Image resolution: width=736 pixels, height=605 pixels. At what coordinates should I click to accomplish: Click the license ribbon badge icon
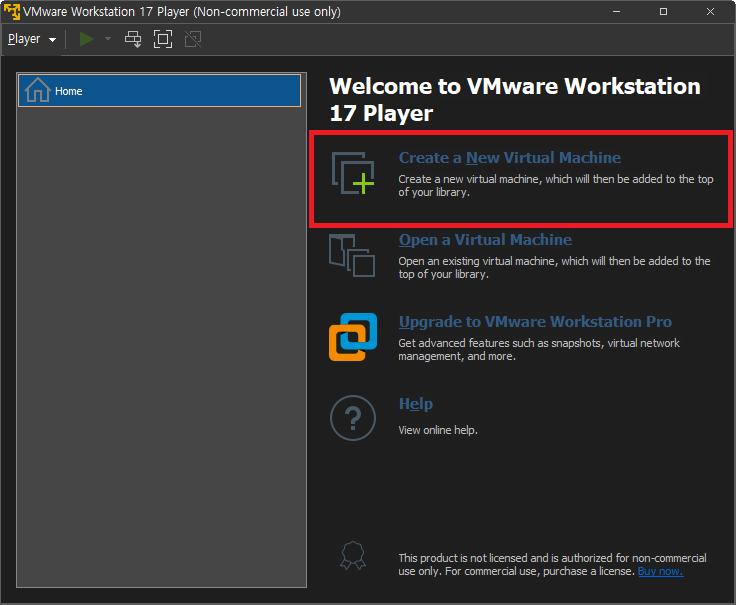(353, 556)
